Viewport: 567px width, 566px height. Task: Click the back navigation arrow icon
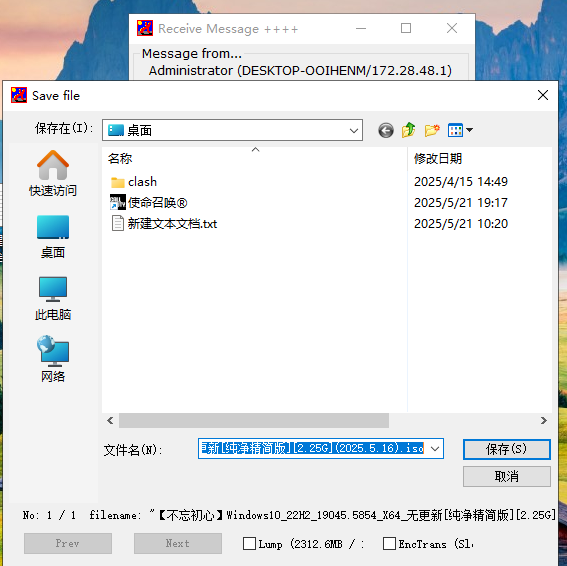click(x=386, y=130)
